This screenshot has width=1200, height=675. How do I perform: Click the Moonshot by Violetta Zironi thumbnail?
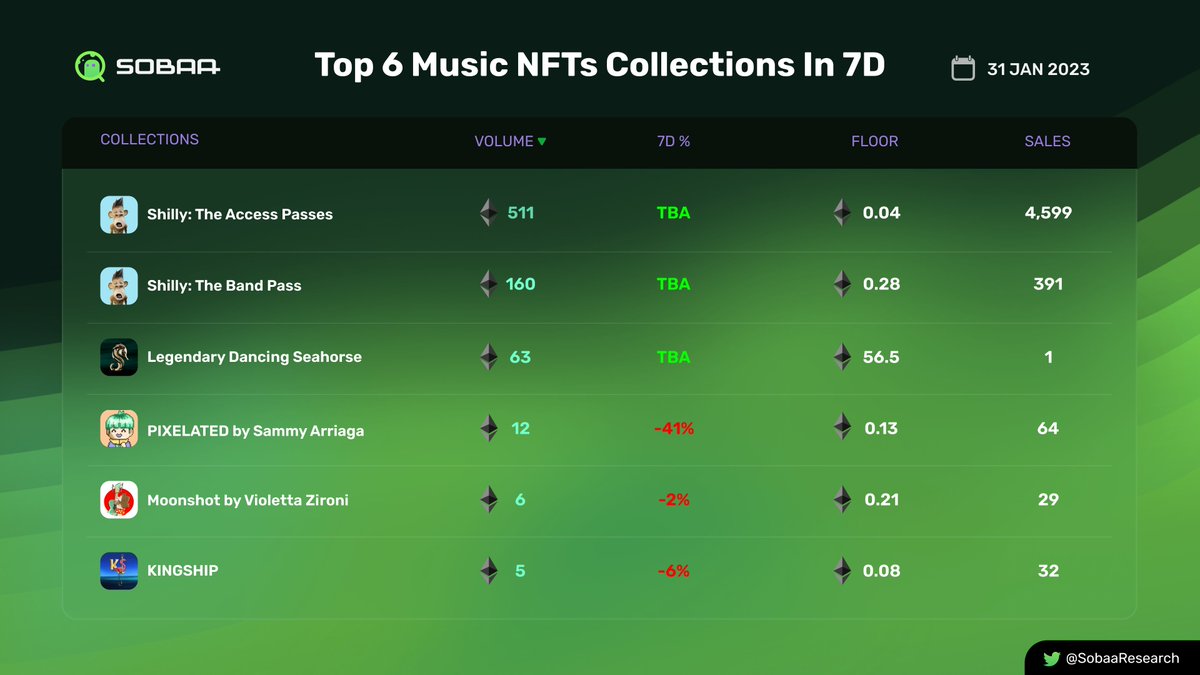point(119,499)
